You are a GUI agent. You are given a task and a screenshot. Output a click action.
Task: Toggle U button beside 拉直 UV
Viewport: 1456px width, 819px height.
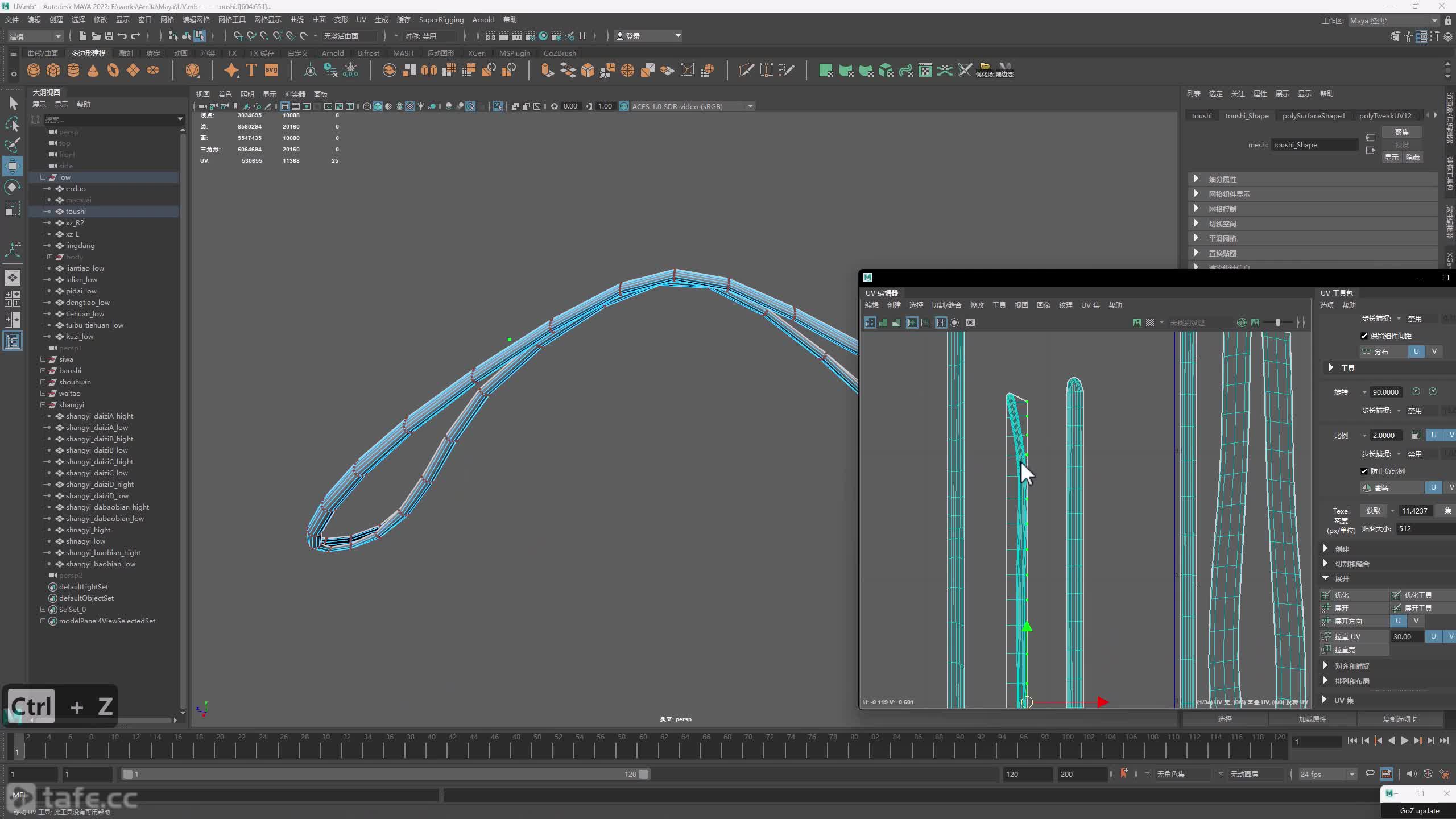coord(1433,636)
